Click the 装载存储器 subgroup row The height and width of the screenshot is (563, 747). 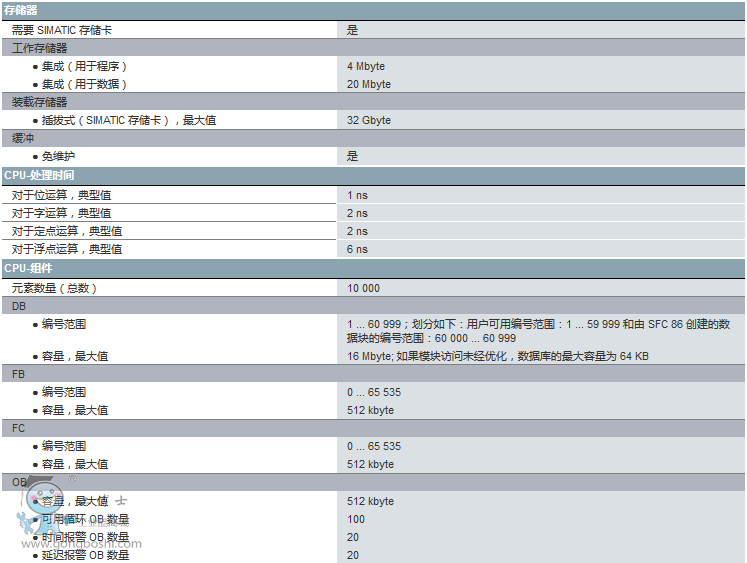(x=40, y=102)
